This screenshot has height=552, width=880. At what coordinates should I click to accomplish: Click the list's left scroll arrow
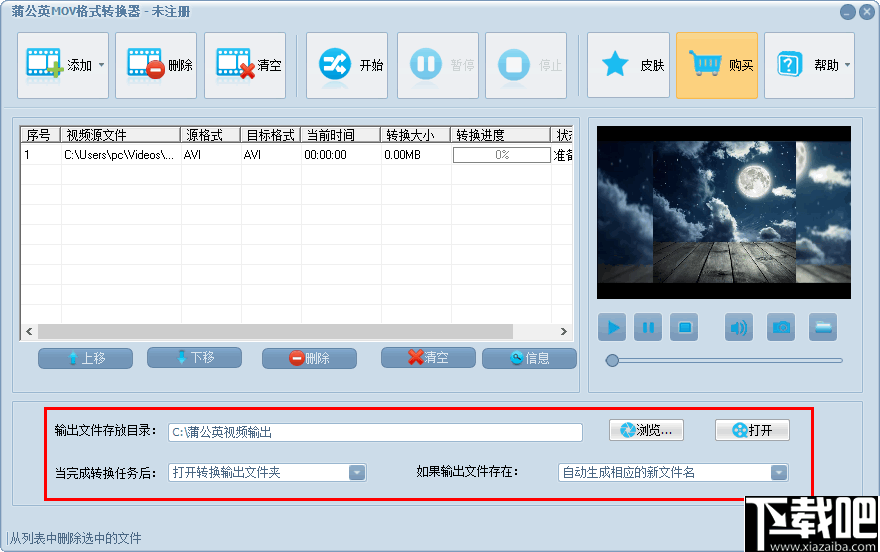pyautogui.click(x=29, y=332)
